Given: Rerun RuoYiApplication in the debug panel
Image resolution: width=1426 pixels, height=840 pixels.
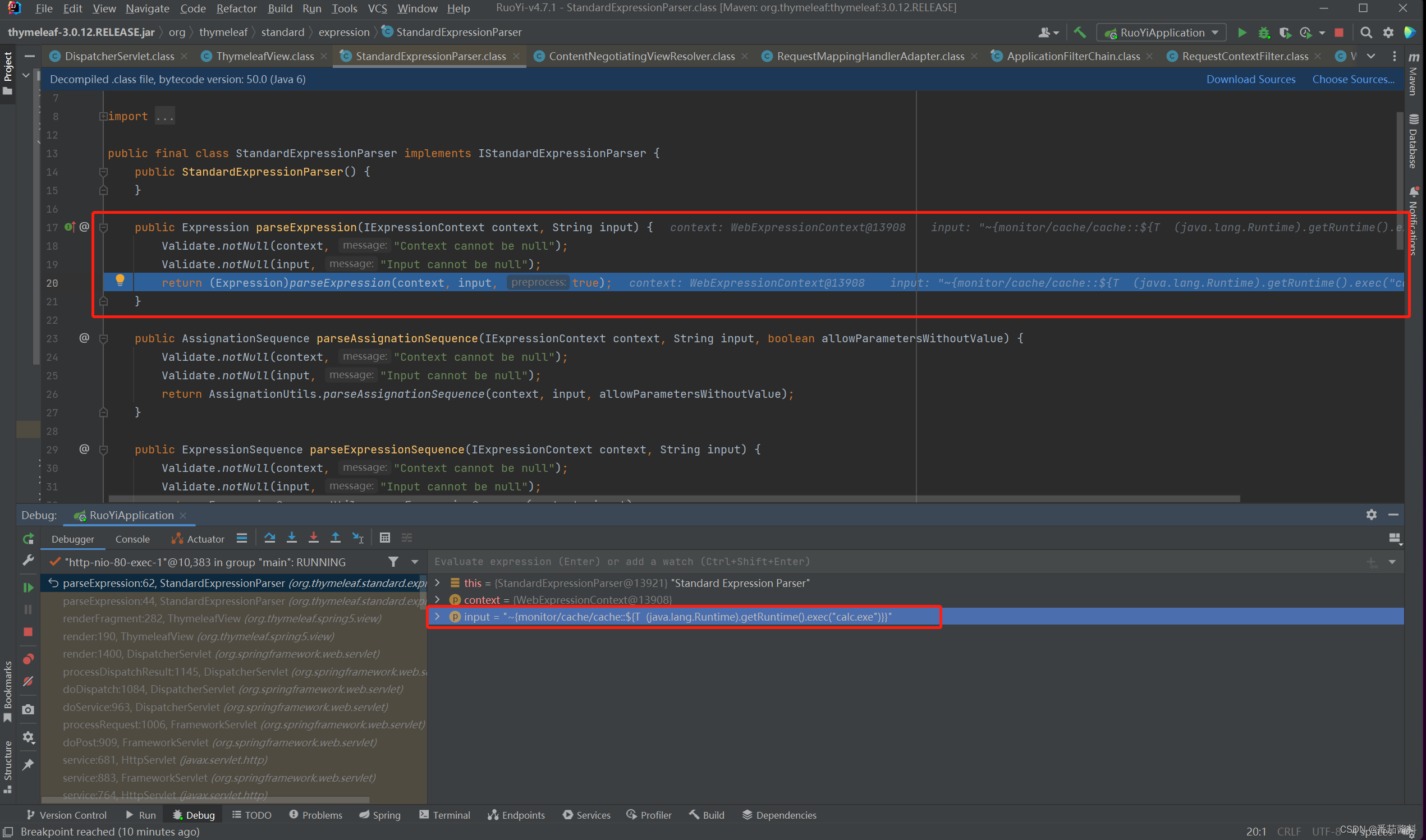Looking at the screenshot, I should pyautogui.click(x=28, y=538).
